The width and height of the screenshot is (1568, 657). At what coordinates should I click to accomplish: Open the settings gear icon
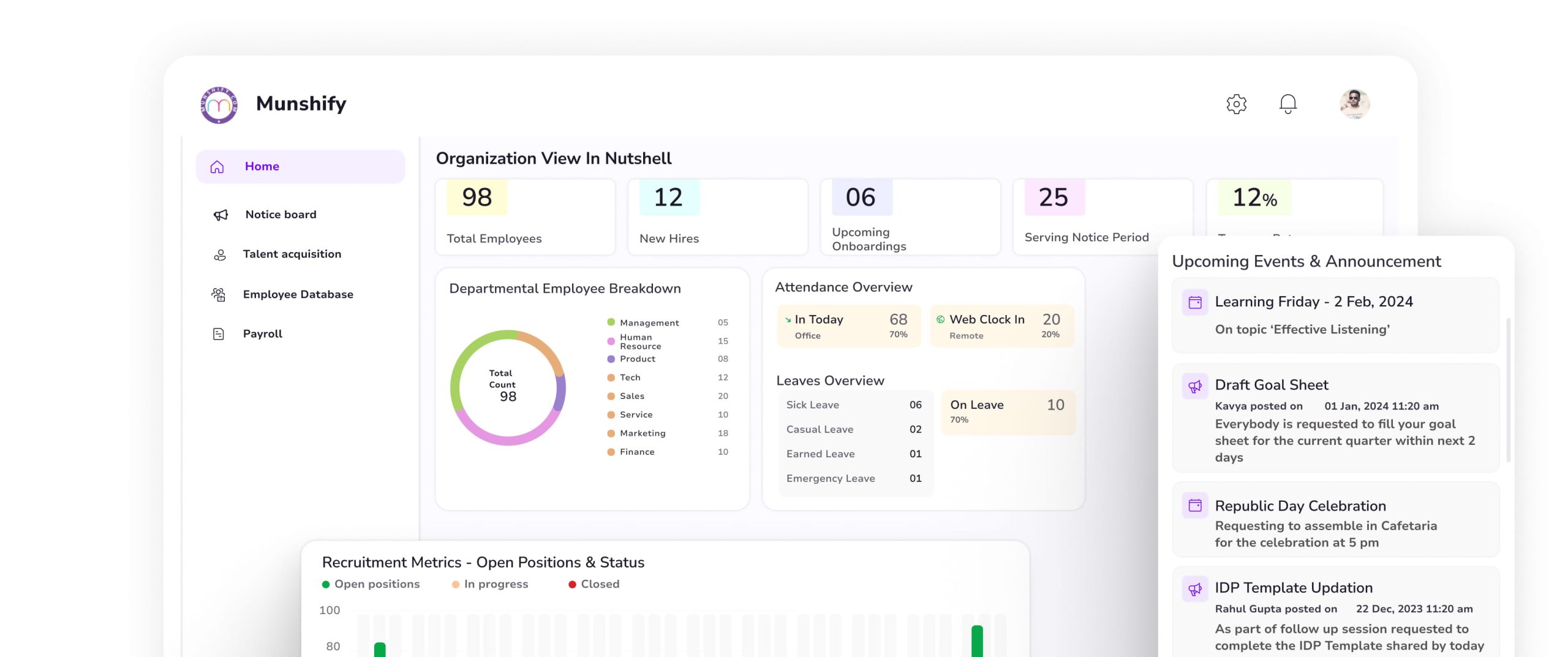point(1236,104)
